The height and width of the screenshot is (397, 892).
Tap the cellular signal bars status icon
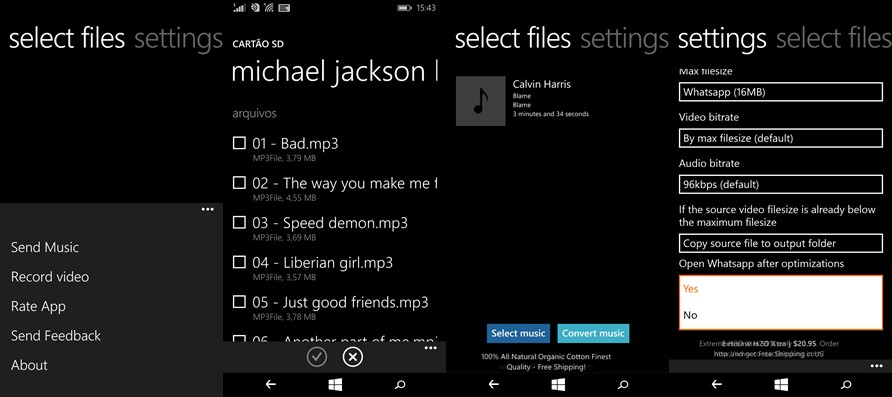point(239,8)
